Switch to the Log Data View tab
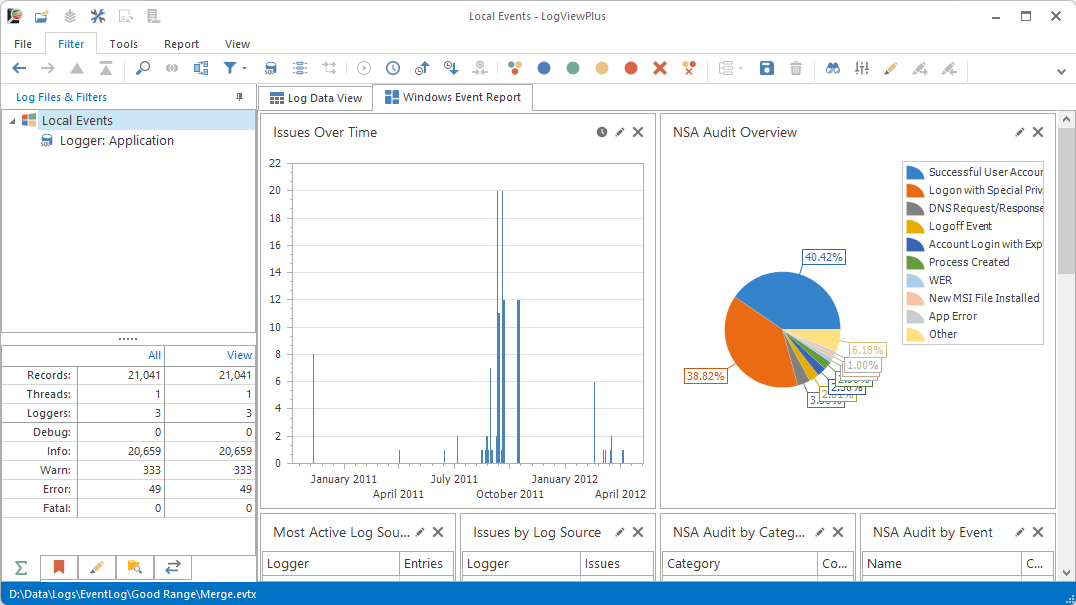The height and width of the screenshot is (605, 1076). click(316, 98)
